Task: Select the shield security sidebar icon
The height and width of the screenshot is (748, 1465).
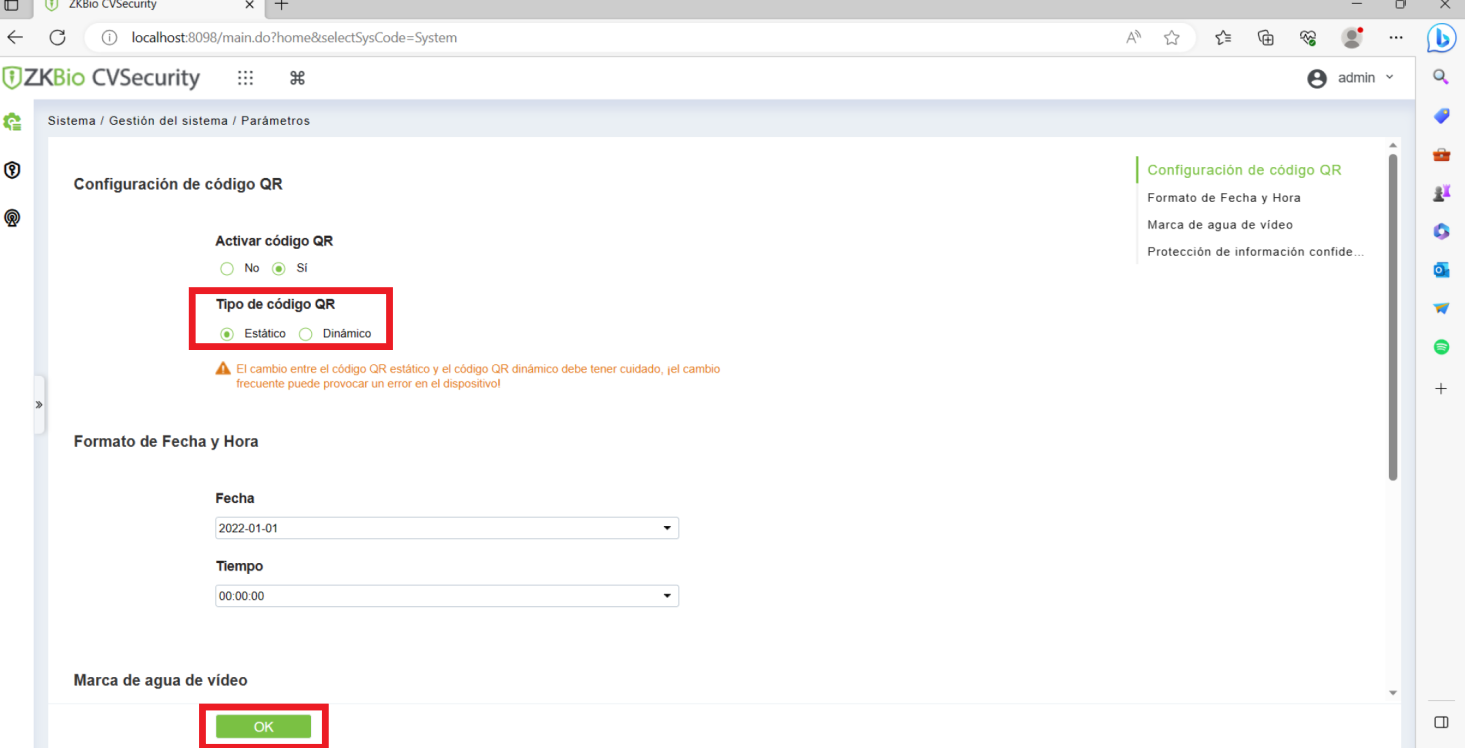Action: coord(12,170)
